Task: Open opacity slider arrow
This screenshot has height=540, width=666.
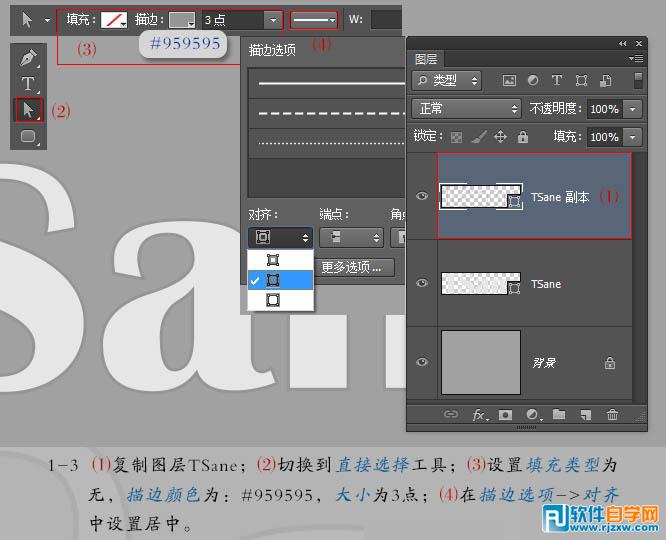Action: (632, 109)
